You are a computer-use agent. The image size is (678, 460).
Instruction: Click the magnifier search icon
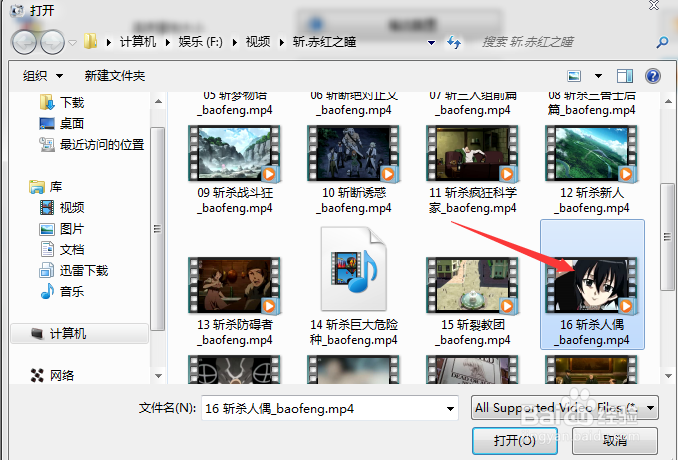coord(662,42)
